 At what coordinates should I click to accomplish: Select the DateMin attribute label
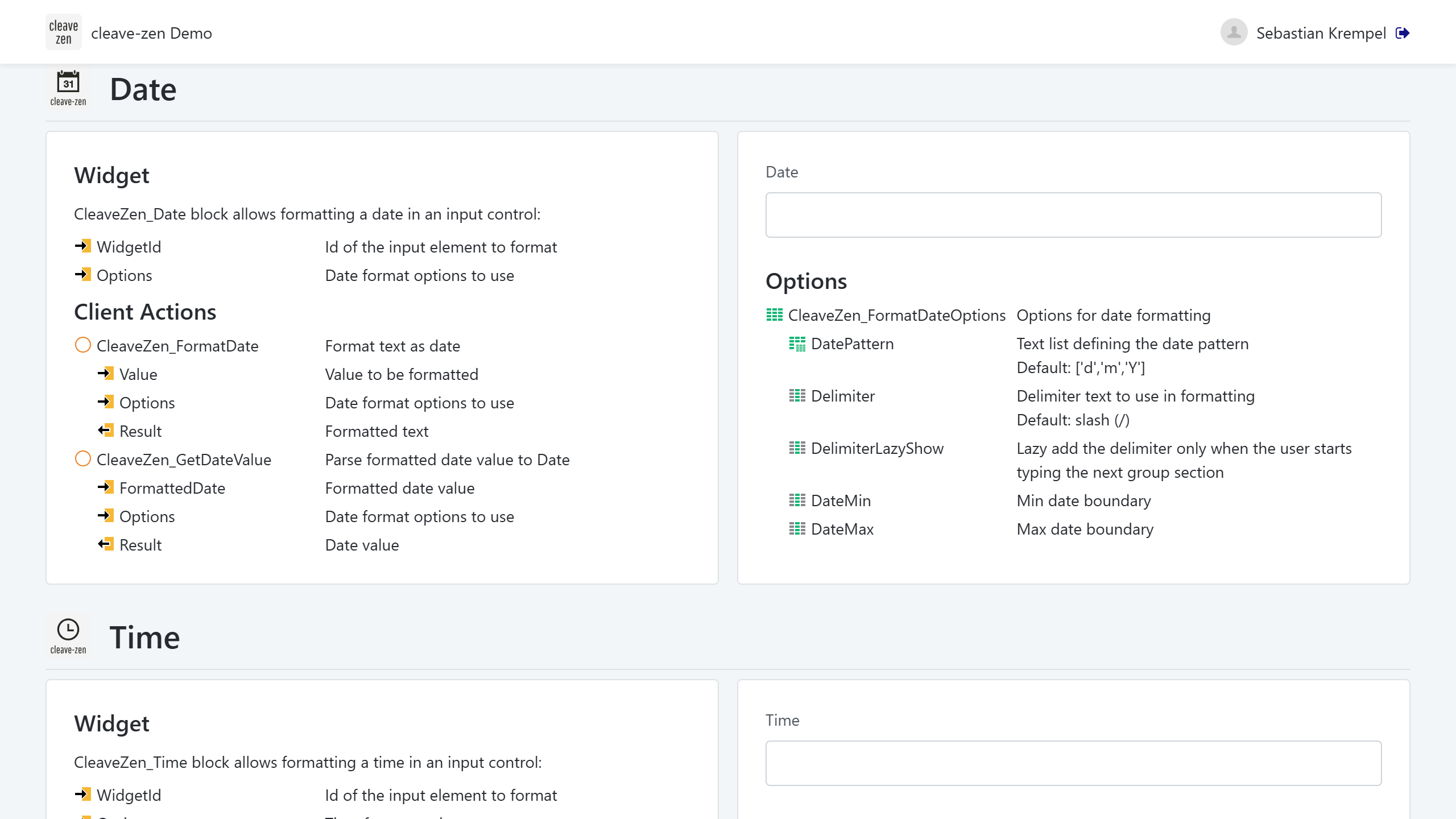tap(841, 500)
